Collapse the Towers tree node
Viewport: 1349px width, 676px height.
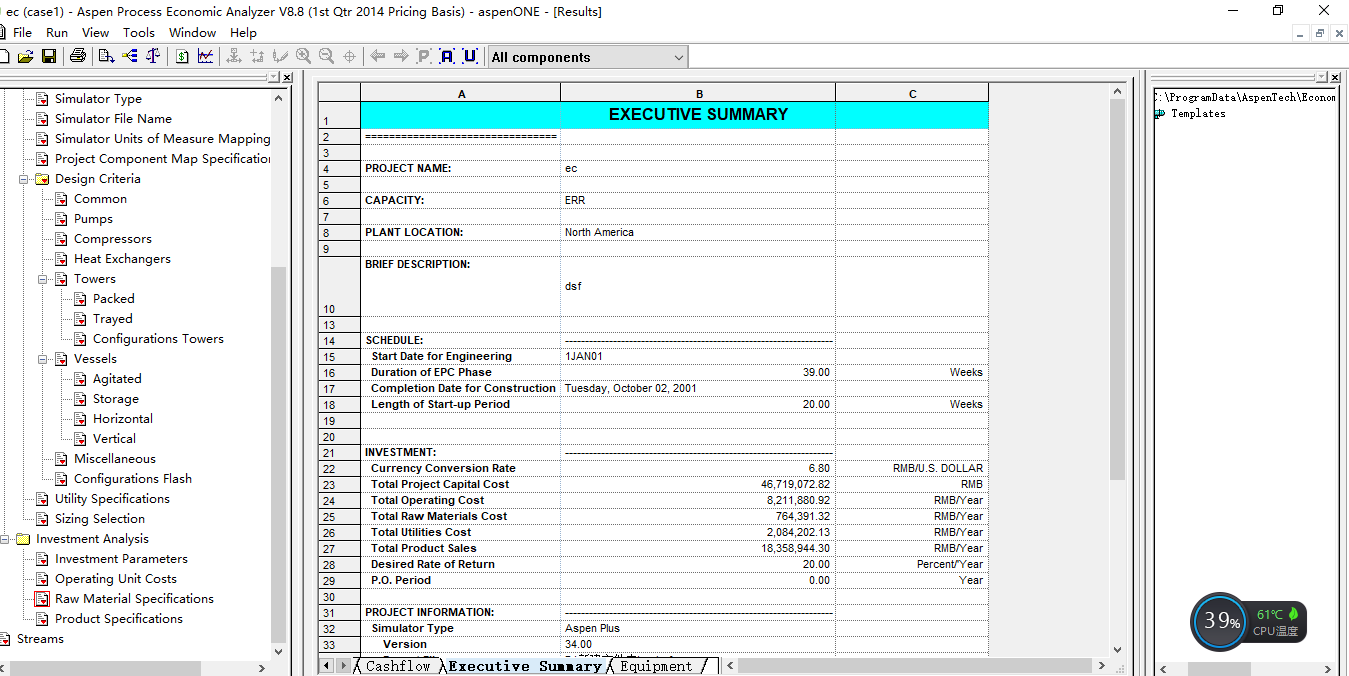coord(42,279)
